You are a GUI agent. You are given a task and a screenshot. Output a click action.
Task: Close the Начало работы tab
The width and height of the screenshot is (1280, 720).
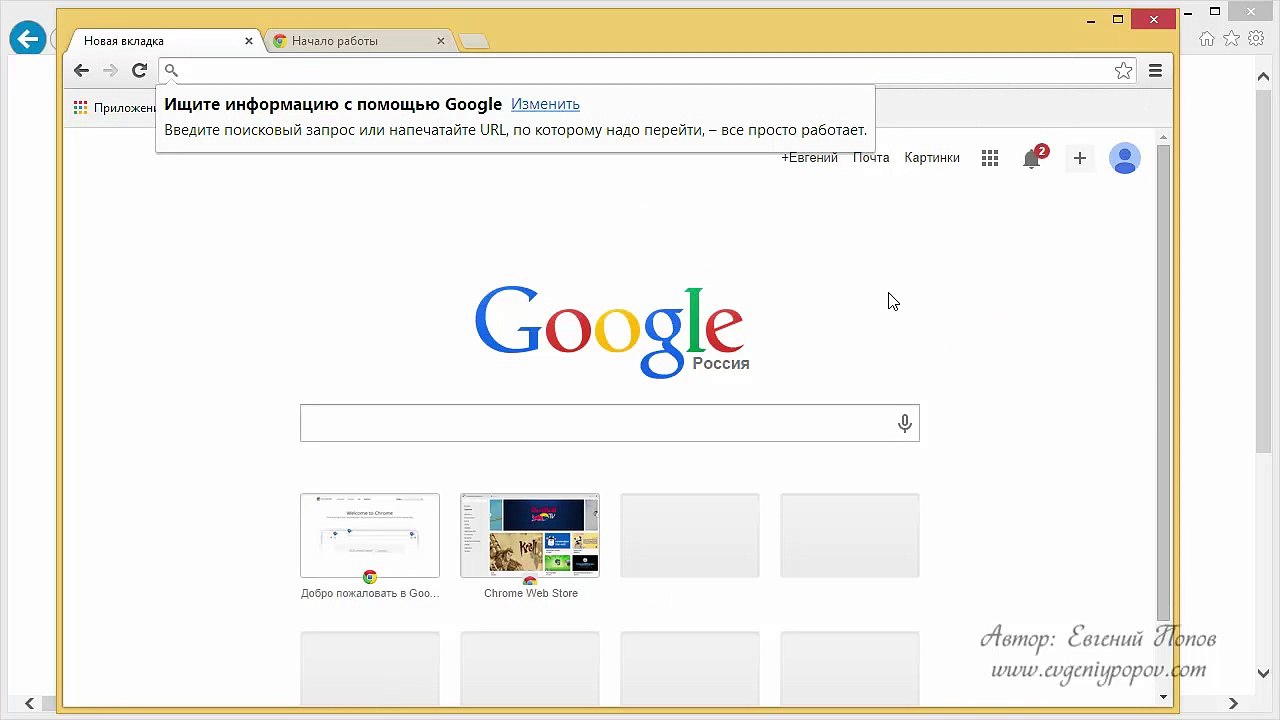coord(441,41)
